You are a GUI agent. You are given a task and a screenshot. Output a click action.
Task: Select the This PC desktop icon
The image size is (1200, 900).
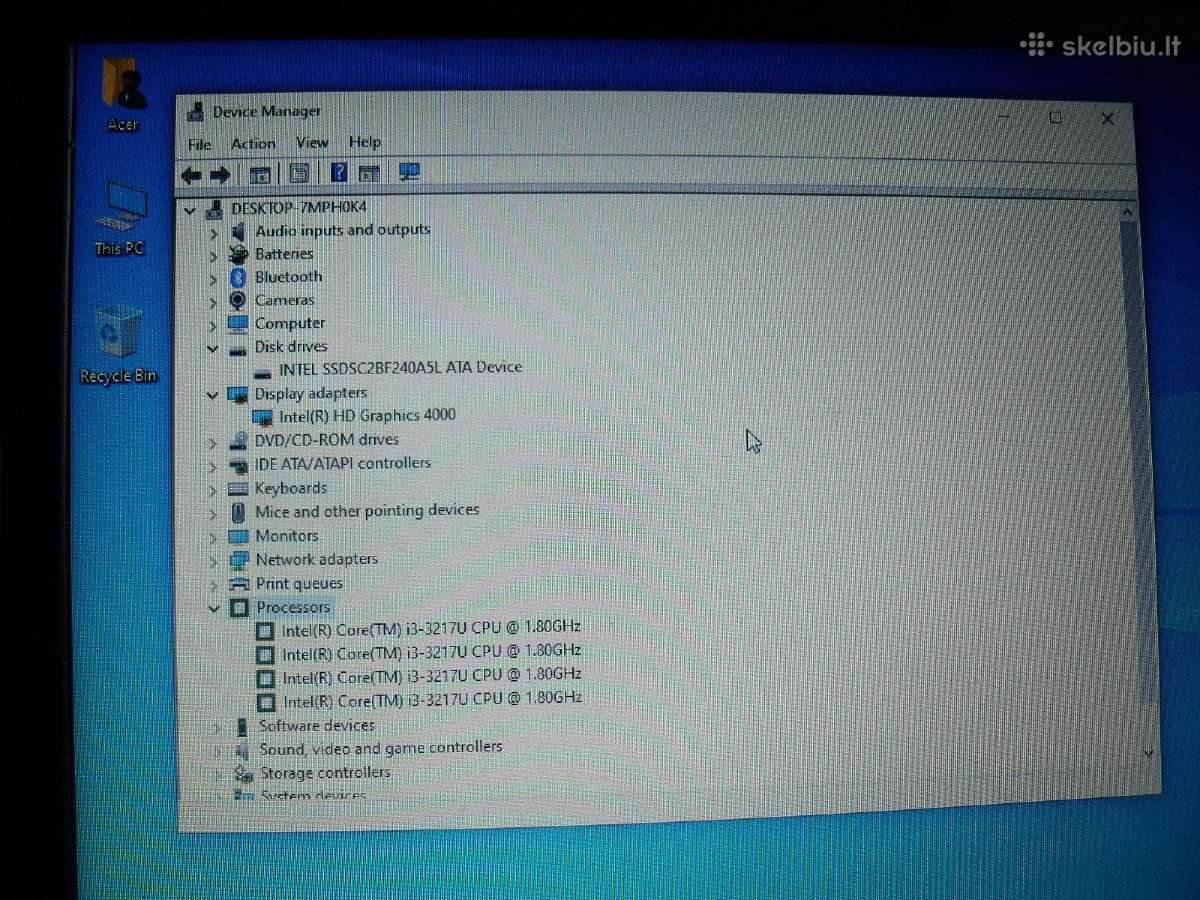pos(120,218)
